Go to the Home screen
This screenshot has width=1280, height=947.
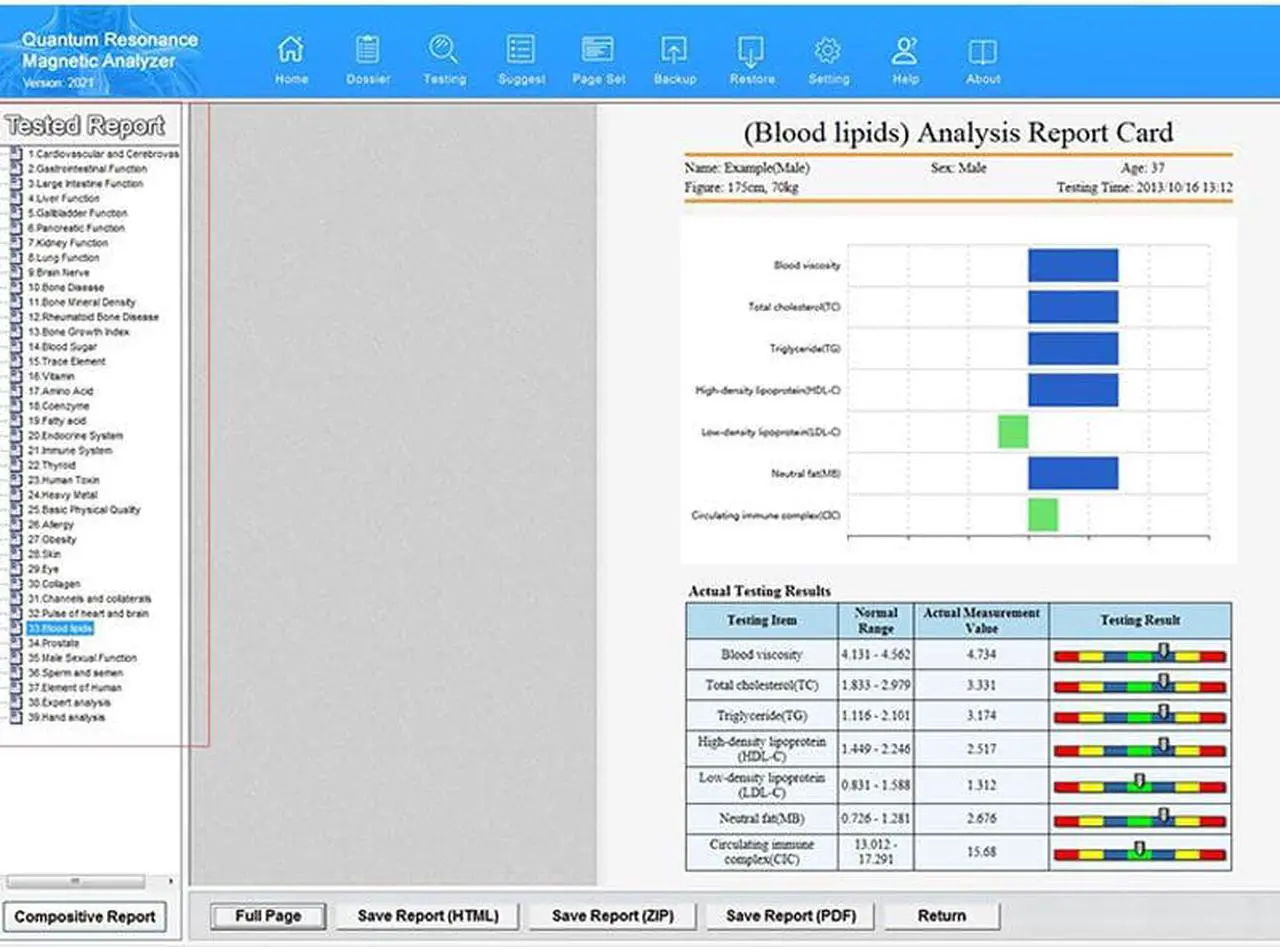290,58
